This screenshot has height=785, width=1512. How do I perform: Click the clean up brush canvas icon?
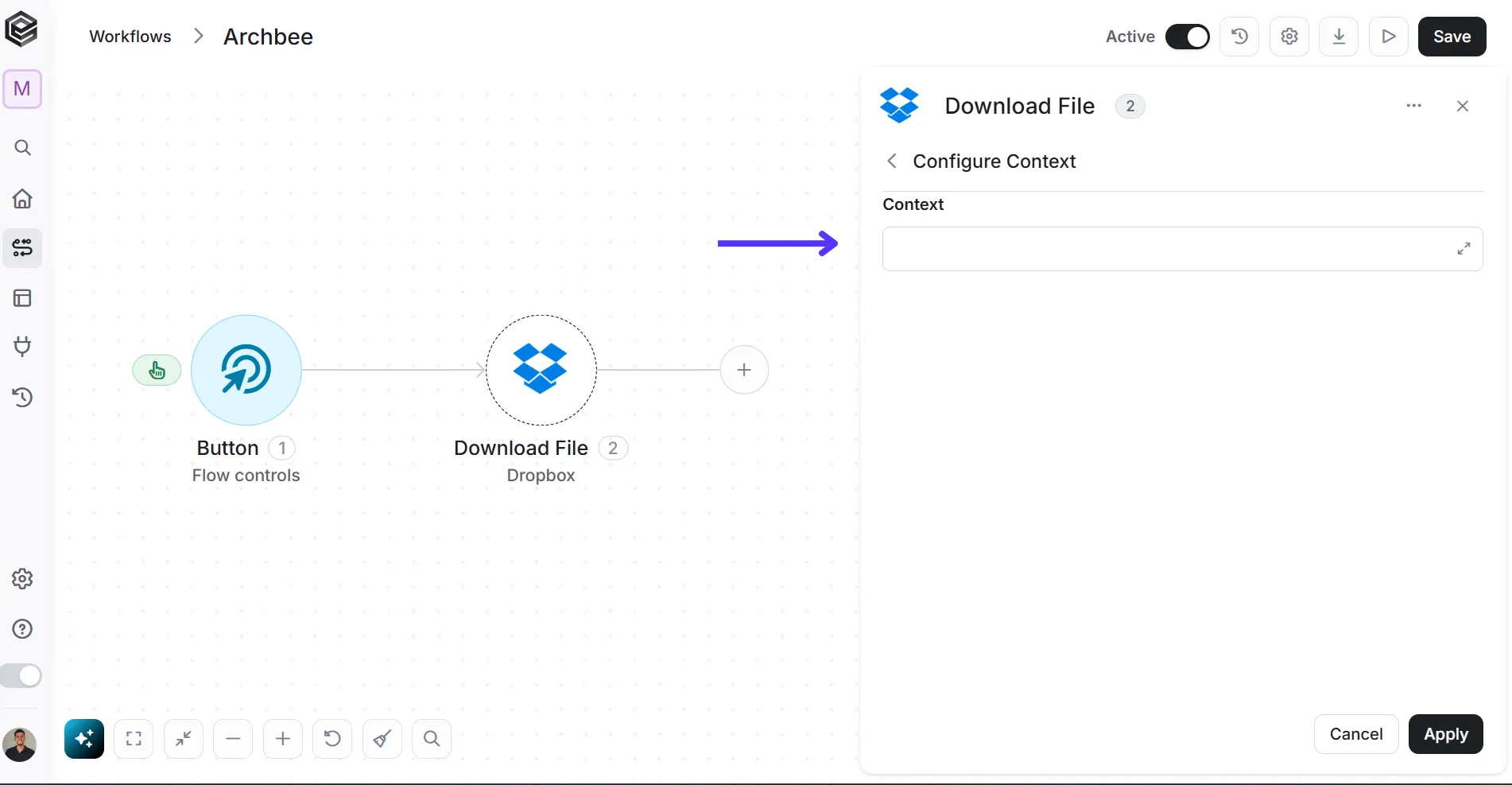382,739
